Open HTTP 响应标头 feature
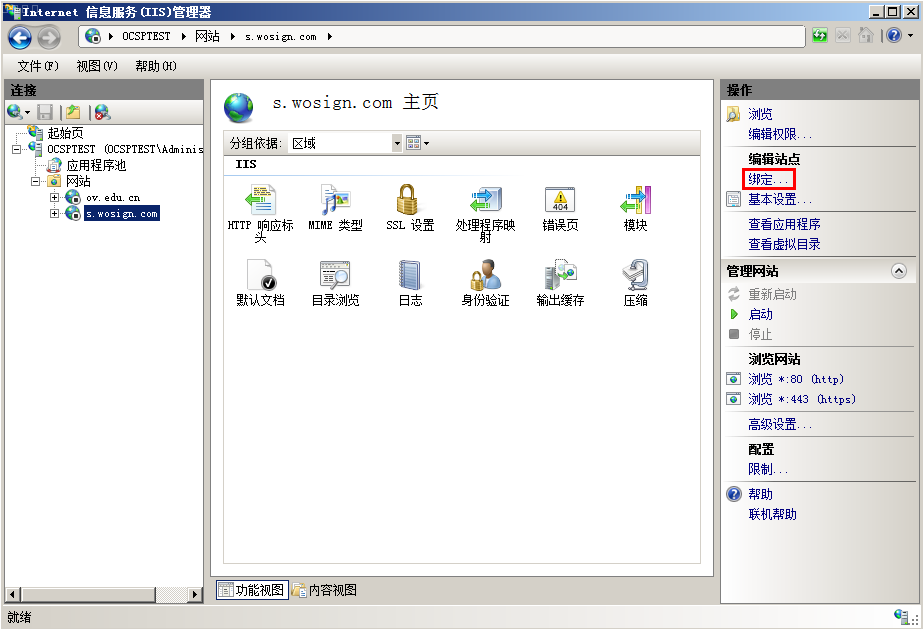 260,201
